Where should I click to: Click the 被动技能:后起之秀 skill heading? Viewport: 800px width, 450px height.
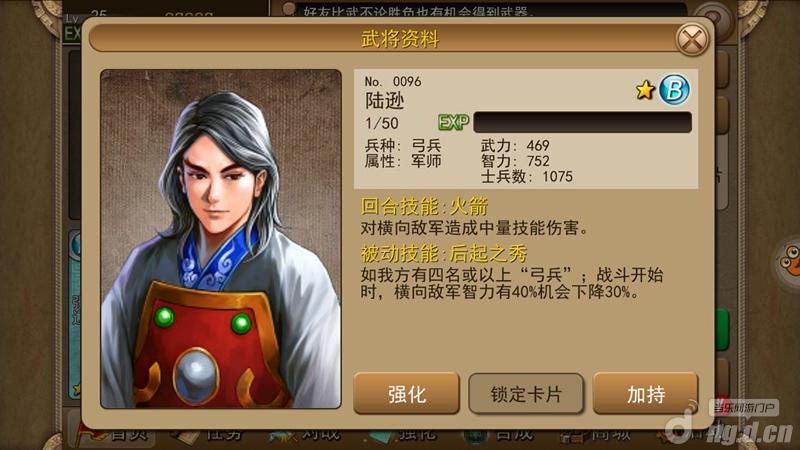click(444, 253)
